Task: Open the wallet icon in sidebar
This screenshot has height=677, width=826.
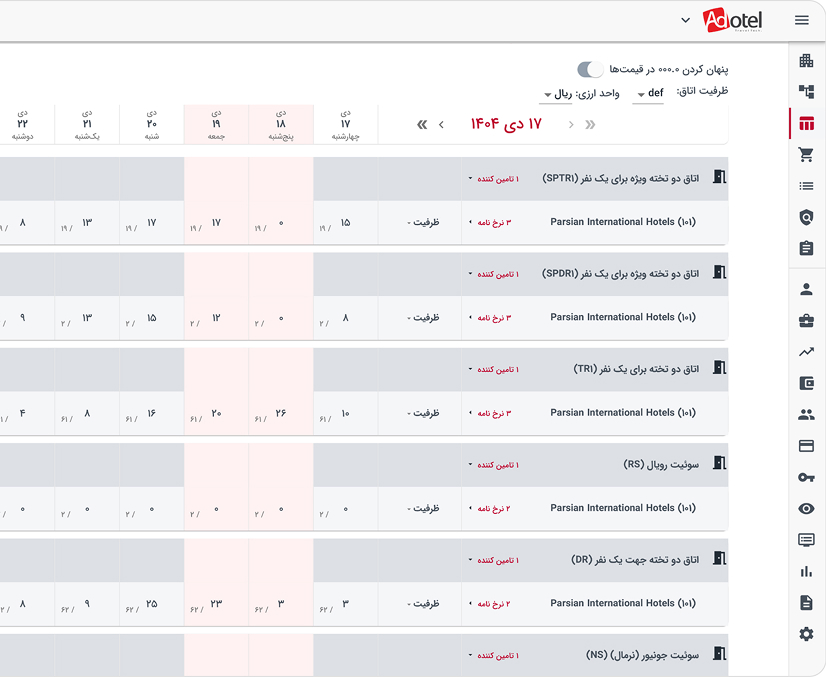Action: 806,383
